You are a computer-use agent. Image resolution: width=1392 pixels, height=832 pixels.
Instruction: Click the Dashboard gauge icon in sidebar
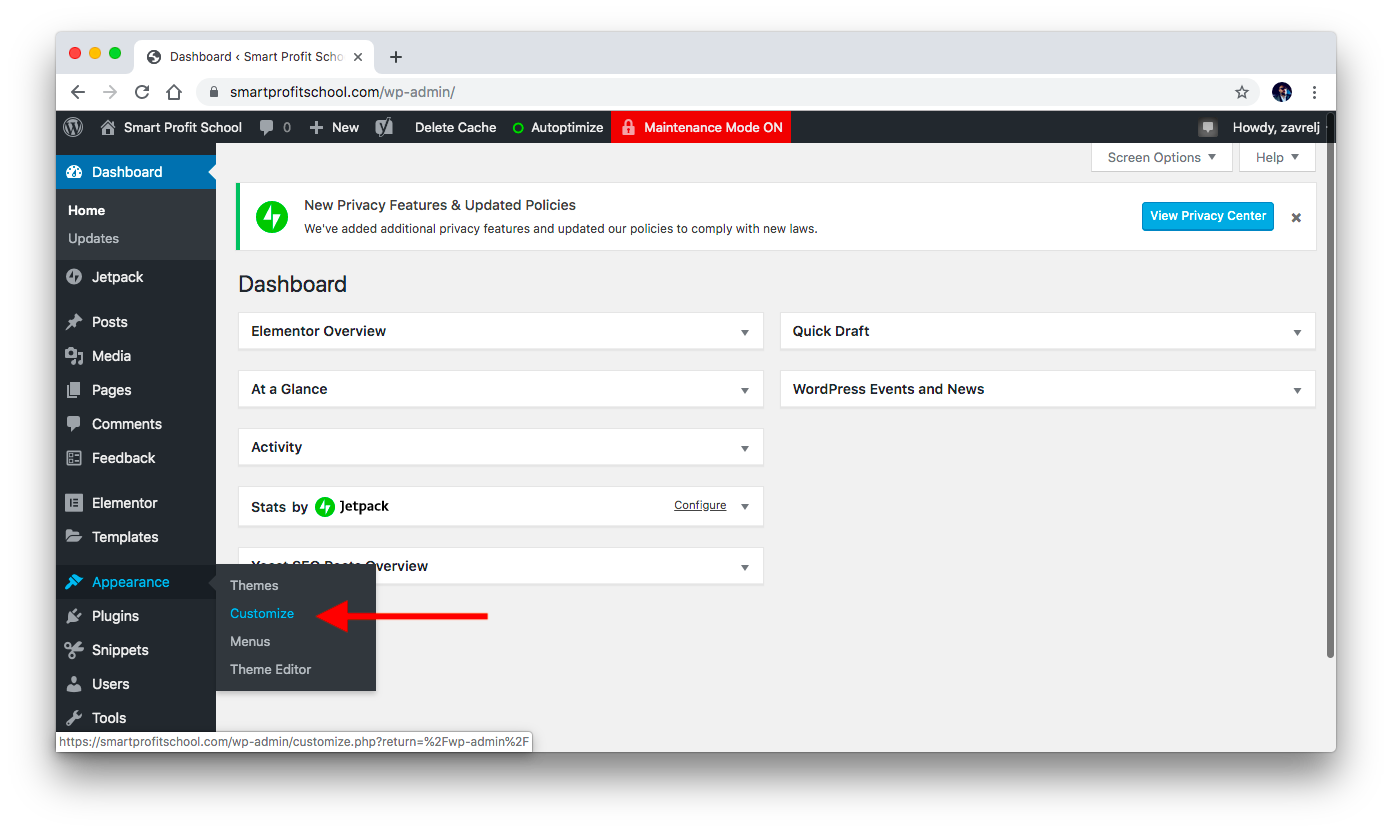coord(74,172)
